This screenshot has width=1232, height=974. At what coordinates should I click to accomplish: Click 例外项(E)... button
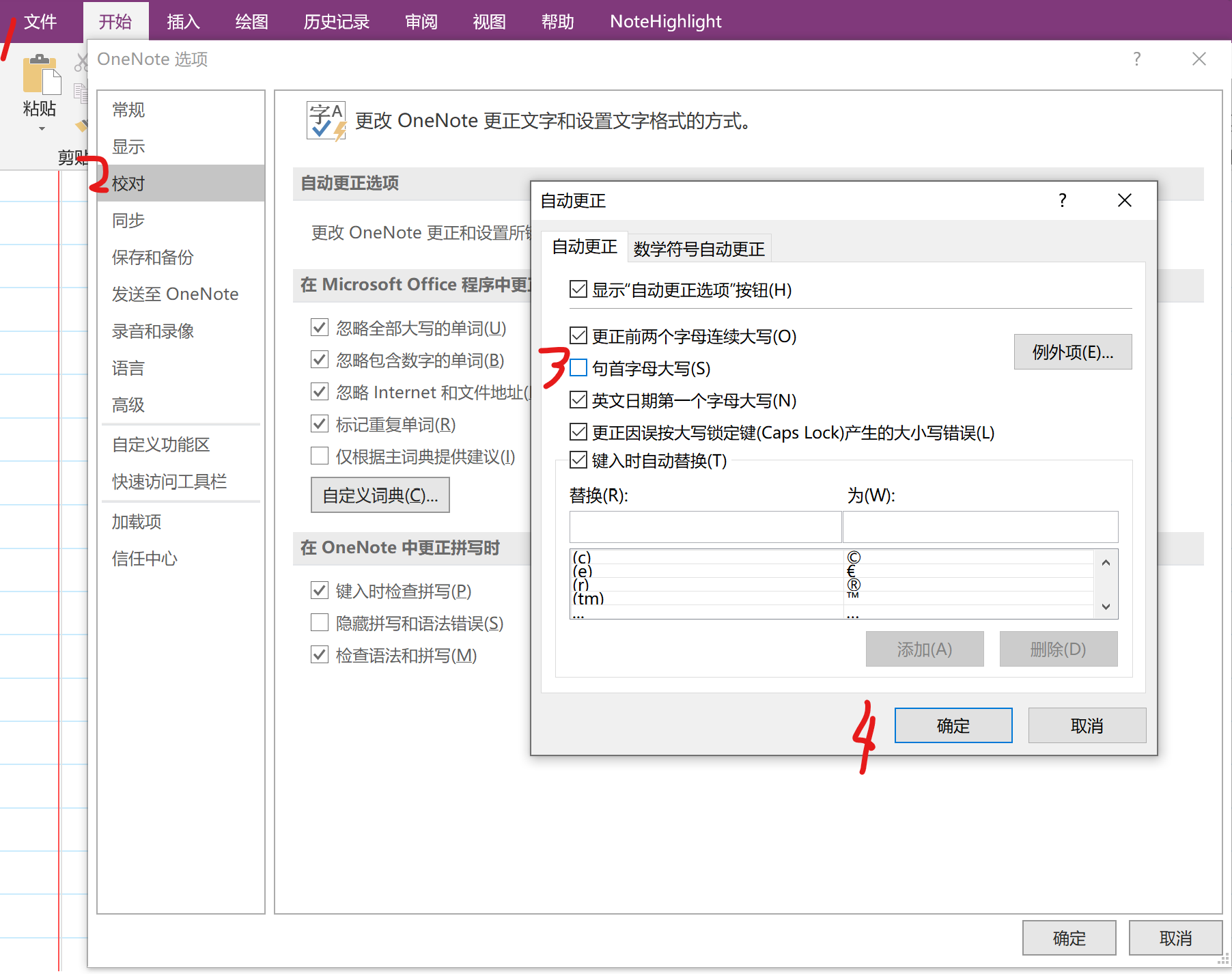pos(1073,352)
